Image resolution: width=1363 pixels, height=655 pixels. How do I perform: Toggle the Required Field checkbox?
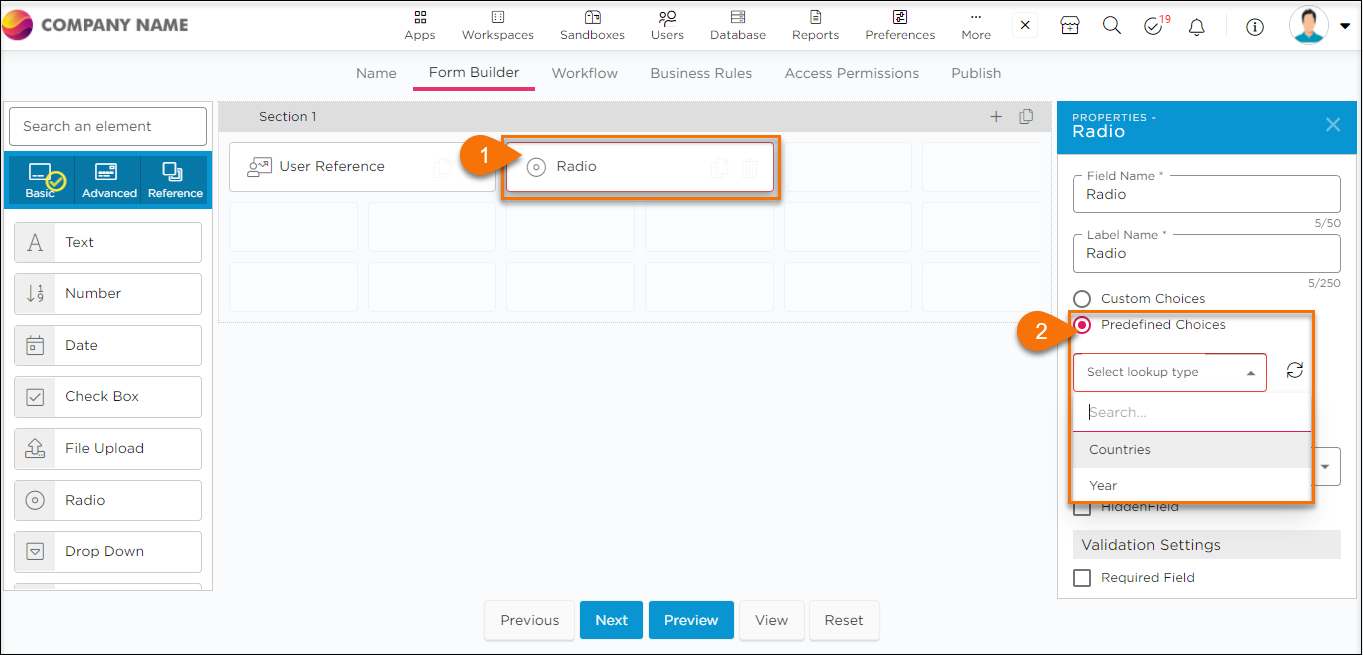[x=1082, y=578]
